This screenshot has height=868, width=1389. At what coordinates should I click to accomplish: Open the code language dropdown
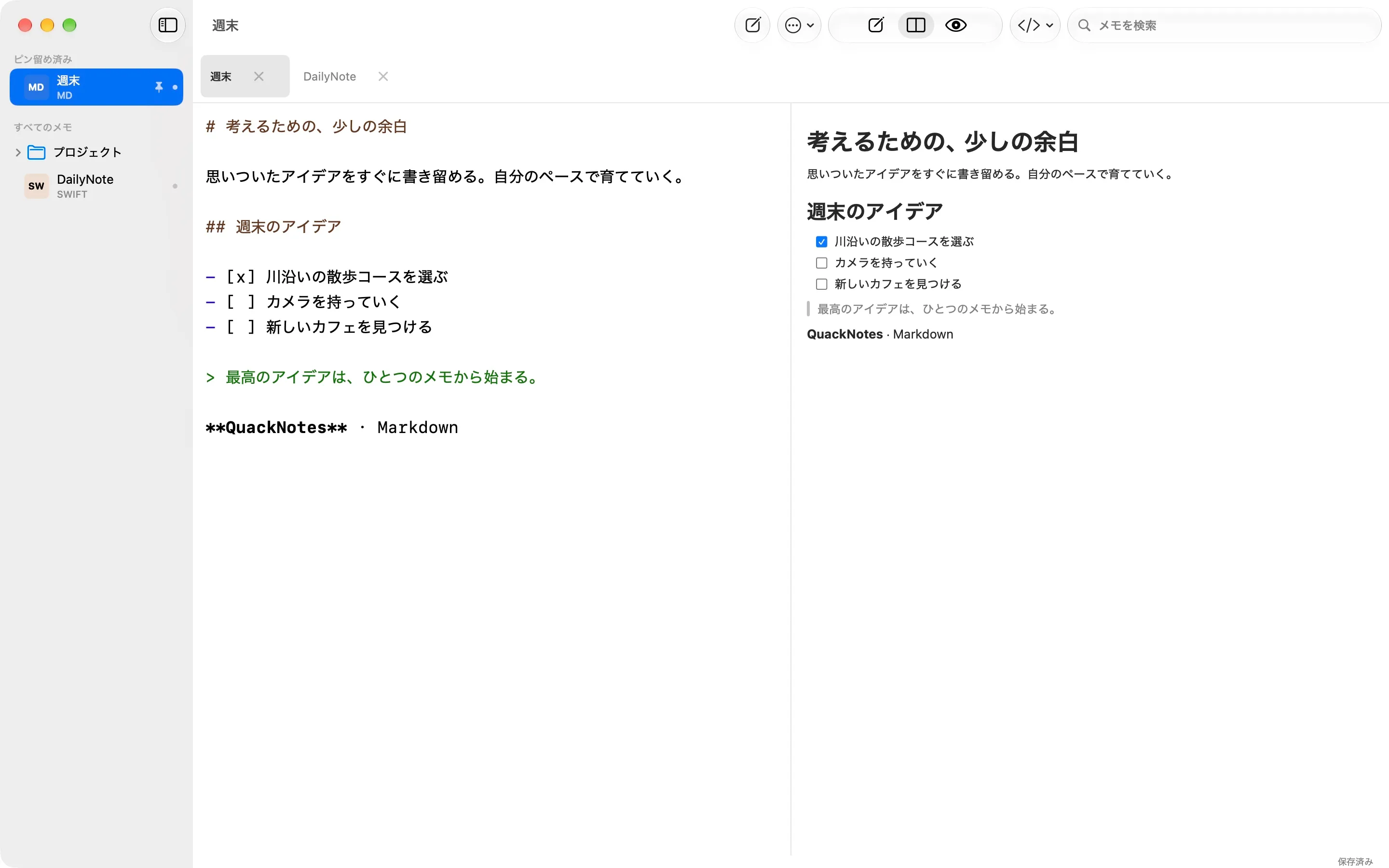pyautogui.click(x=1035, y=25)
